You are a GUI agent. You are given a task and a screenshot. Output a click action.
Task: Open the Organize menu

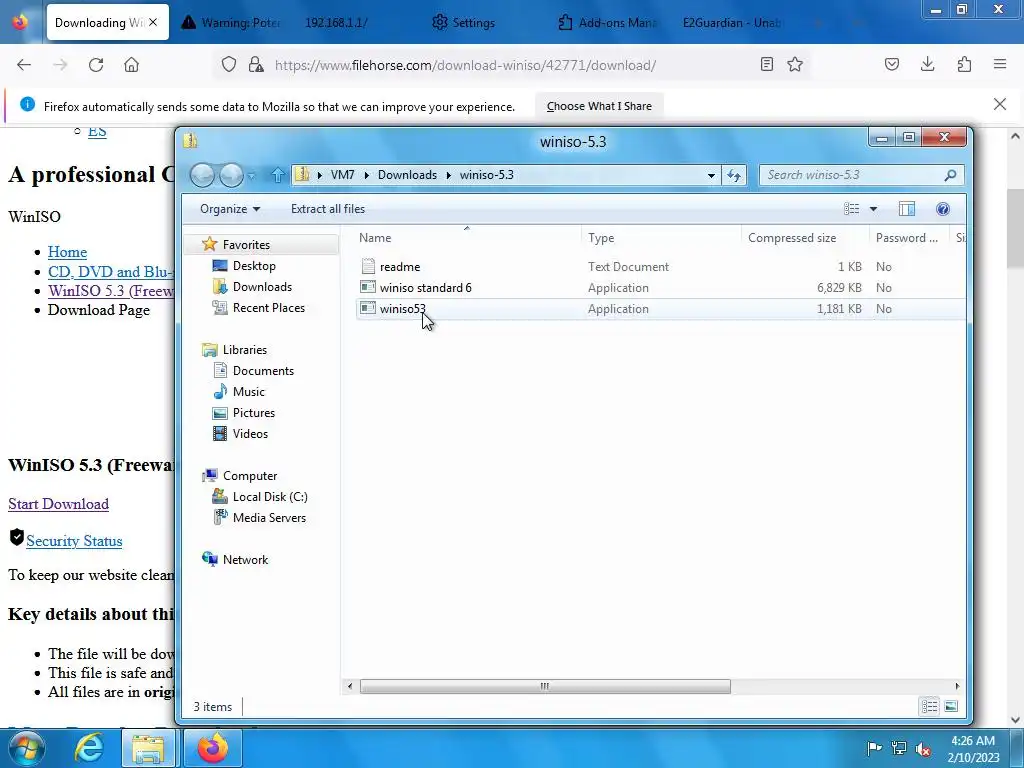tap(230, 209)
